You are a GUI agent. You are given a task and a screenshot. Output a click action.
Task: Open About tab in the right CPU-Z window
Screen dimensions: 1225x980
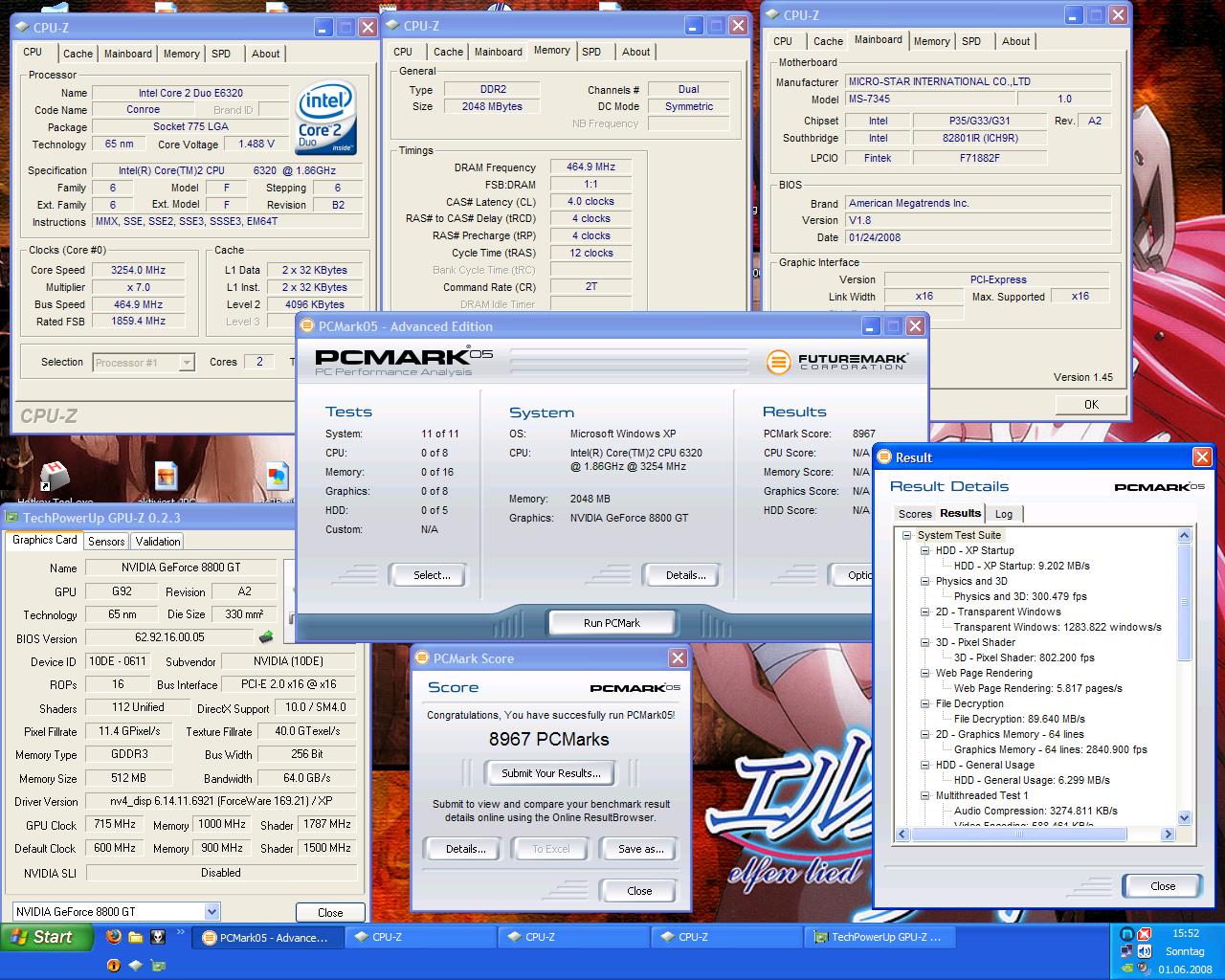1015,41
